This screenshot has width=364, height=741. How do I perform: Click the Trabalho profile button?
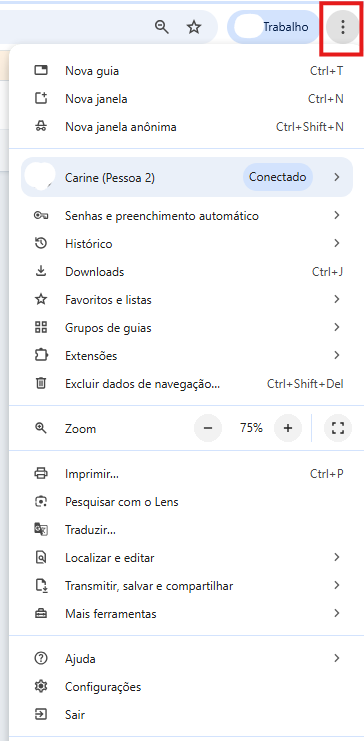click(x=274, y=27)
